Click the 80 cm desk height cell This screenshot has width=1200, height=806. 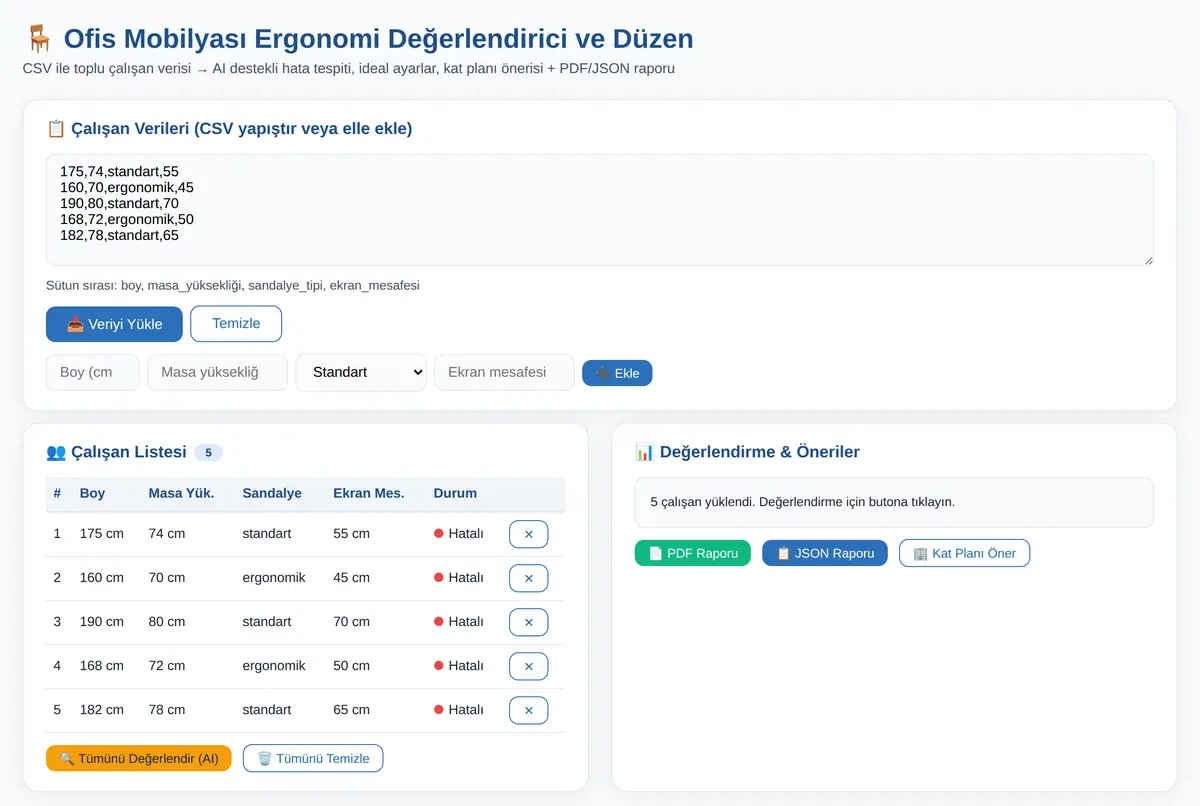(x=167, y=622)
